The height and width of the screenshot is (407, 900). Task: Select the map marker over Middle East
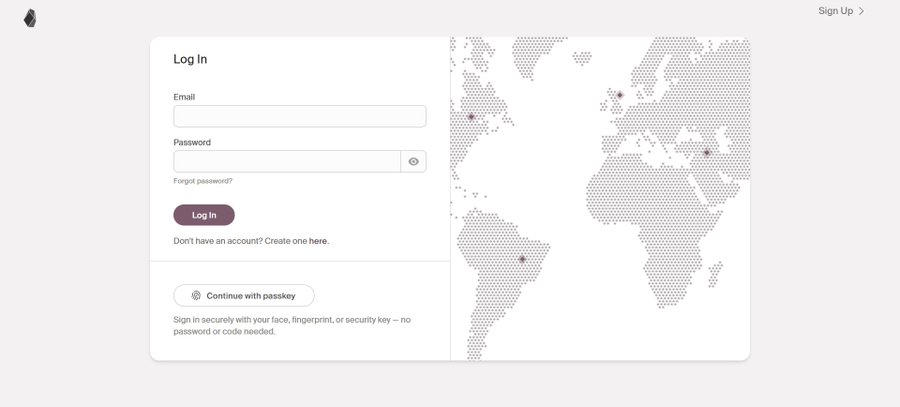pos(707,153)
